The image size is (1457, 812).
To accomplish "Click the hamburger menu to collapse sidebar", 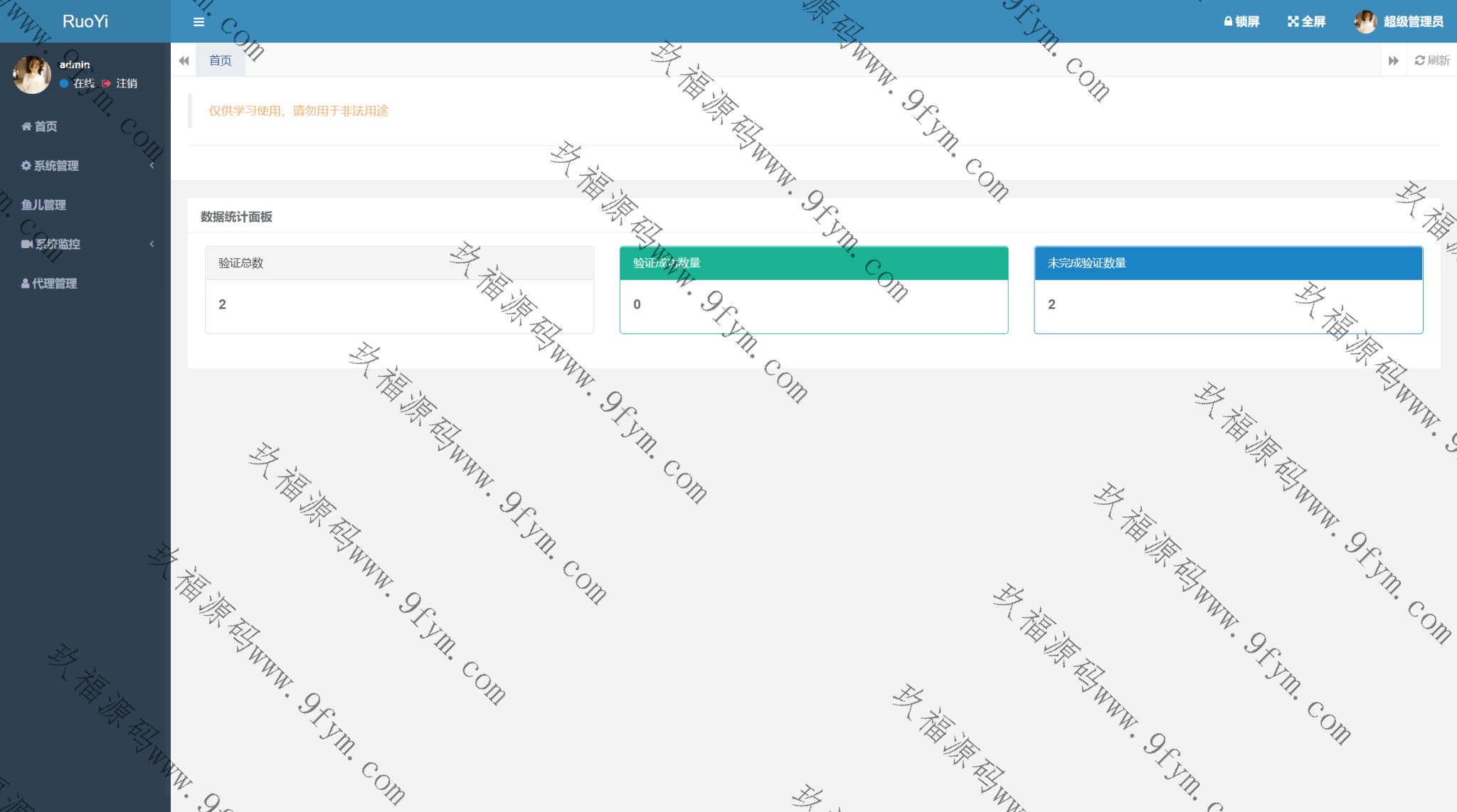I will (x=198, y=21).
